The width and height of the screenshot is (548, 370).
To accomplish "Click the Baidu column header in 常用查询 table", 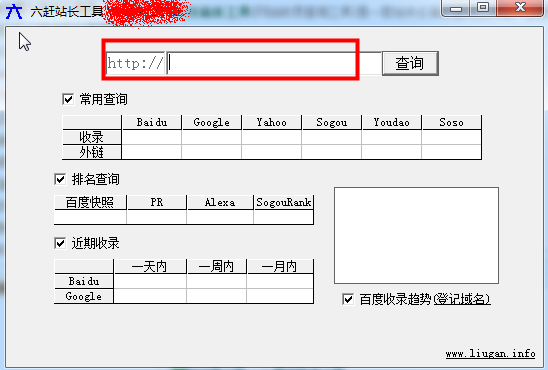I will pyautogui.click(x=152, y=122).
